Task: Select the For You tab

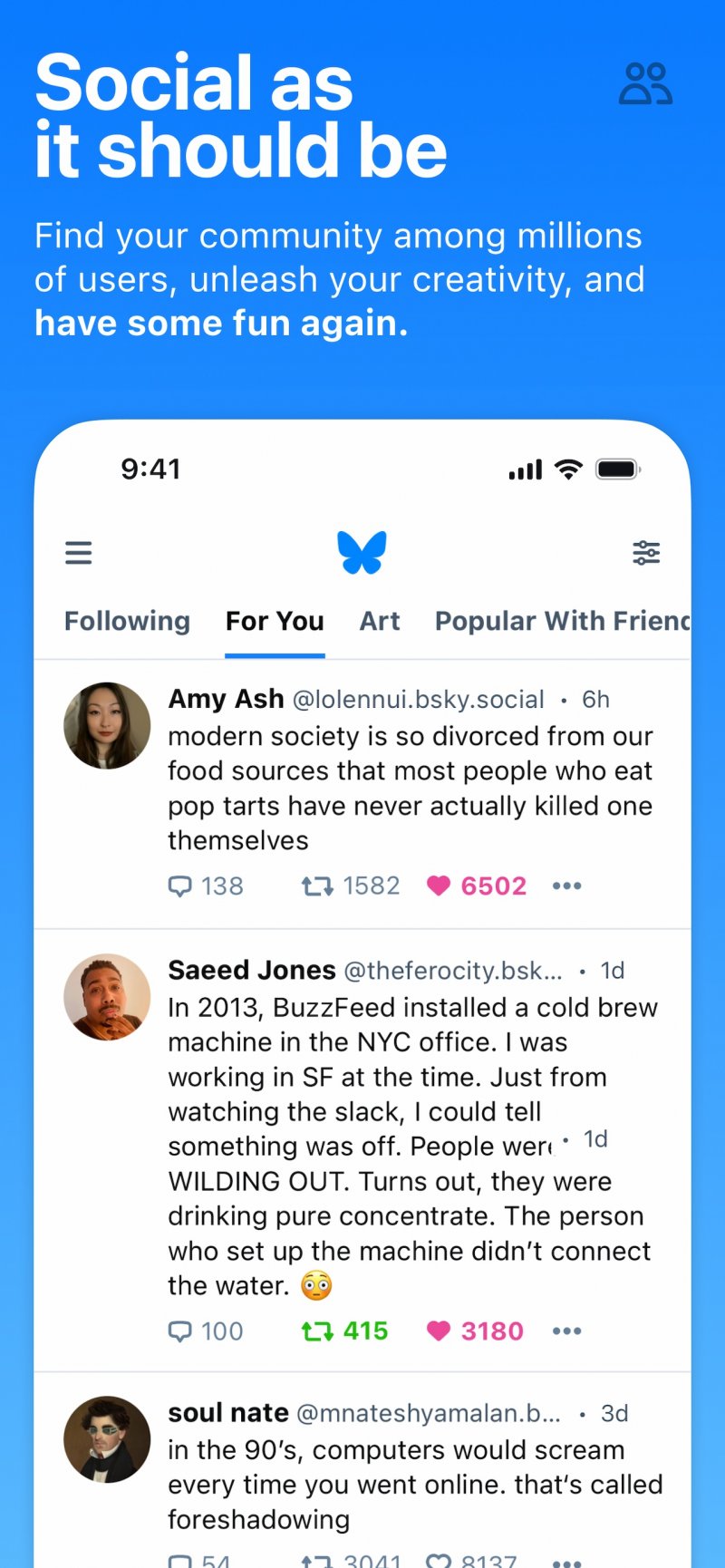Action: pyautogui.click(x=275, y=621)
